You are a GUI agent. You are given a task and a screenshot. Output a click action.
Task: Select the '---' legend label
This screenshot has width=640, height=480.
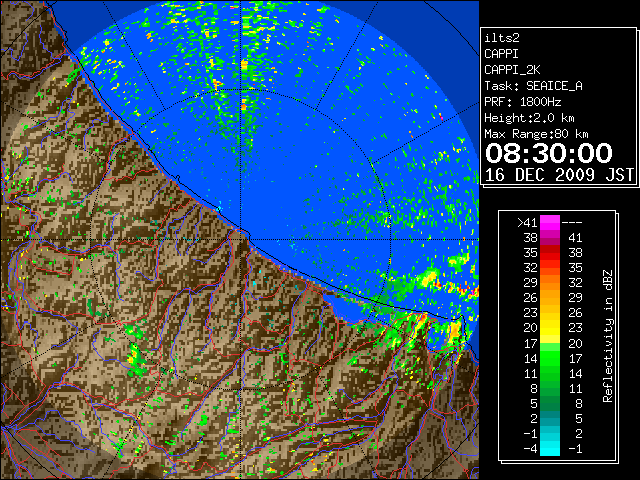click(572, 223)
